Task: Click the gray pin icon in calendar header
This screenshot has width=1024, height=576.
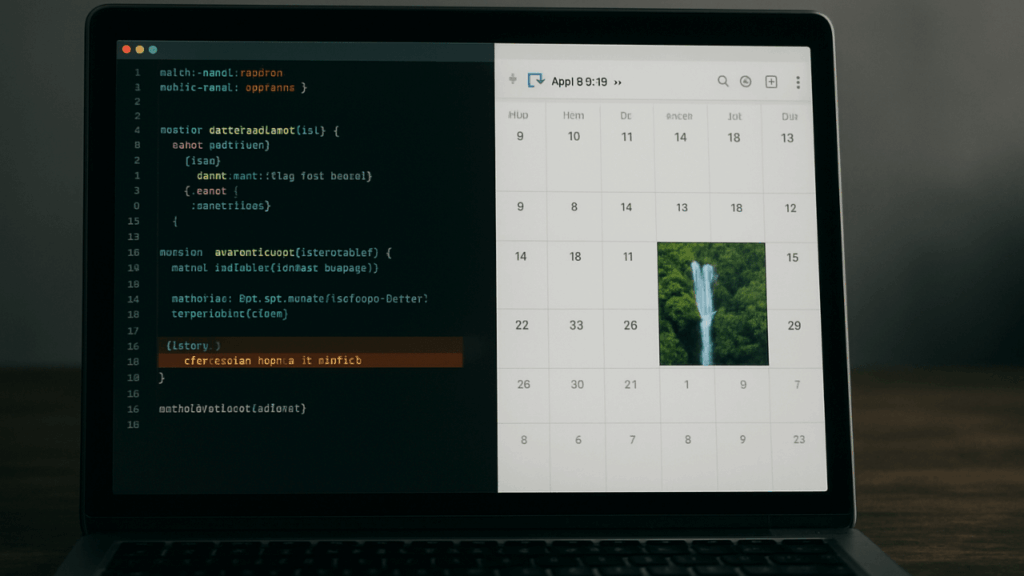Action: point(513,80)
